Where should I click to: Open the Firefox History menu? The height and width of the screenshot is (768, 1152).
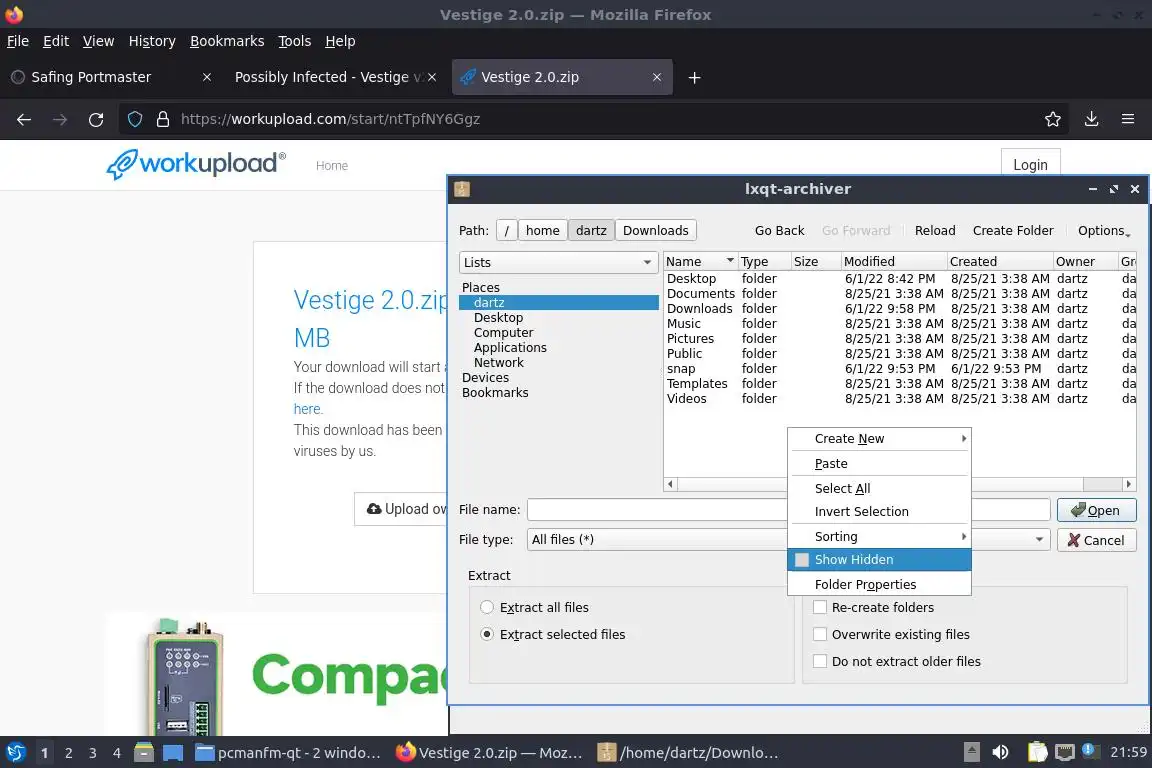(152, 41)
